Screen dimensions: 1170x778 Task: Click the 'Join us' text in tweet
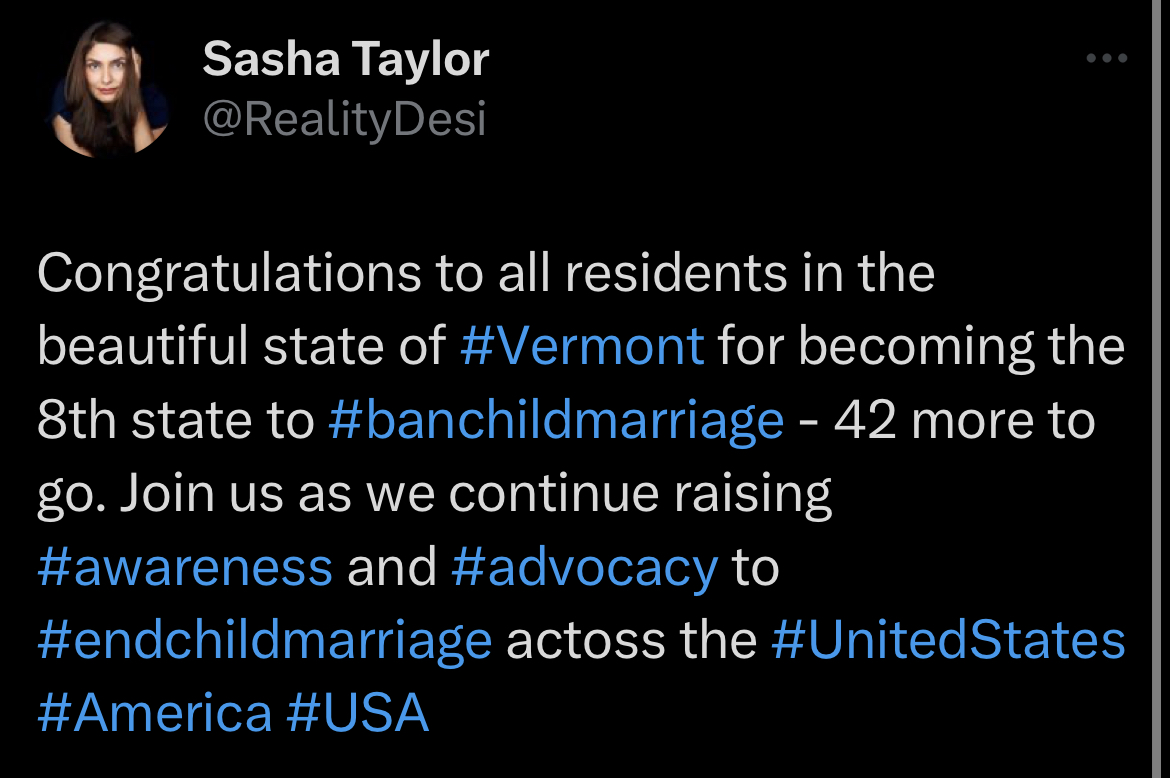click(201, 494)
